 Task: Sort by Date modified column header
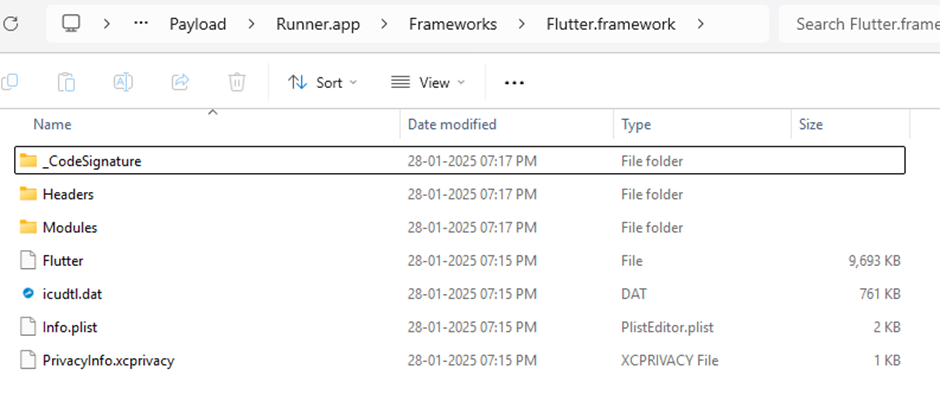coord(452,125)
